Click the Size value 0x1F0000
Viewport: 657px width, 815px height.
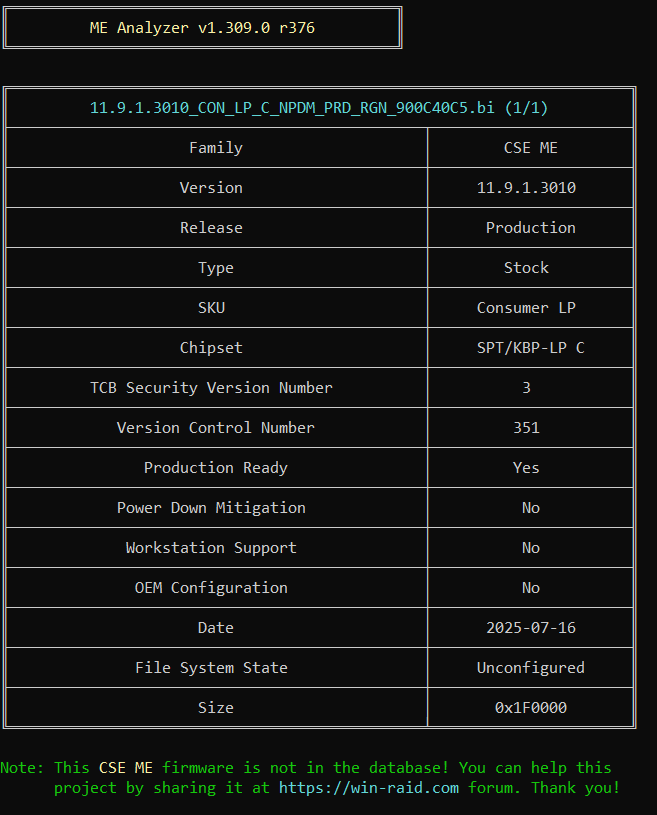tap(530, 708)
